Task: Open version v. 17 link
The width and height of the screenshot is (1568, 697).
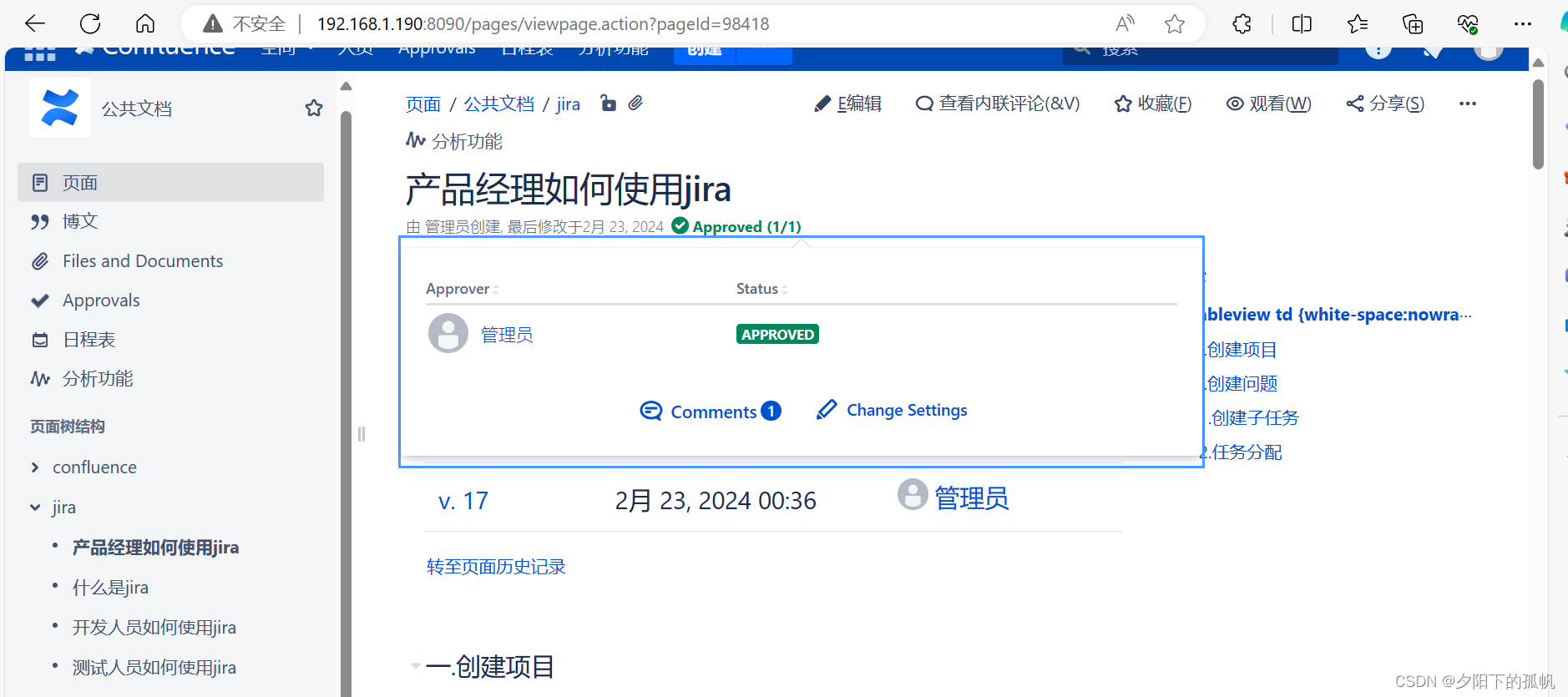Action: click(x=463, y=501)
